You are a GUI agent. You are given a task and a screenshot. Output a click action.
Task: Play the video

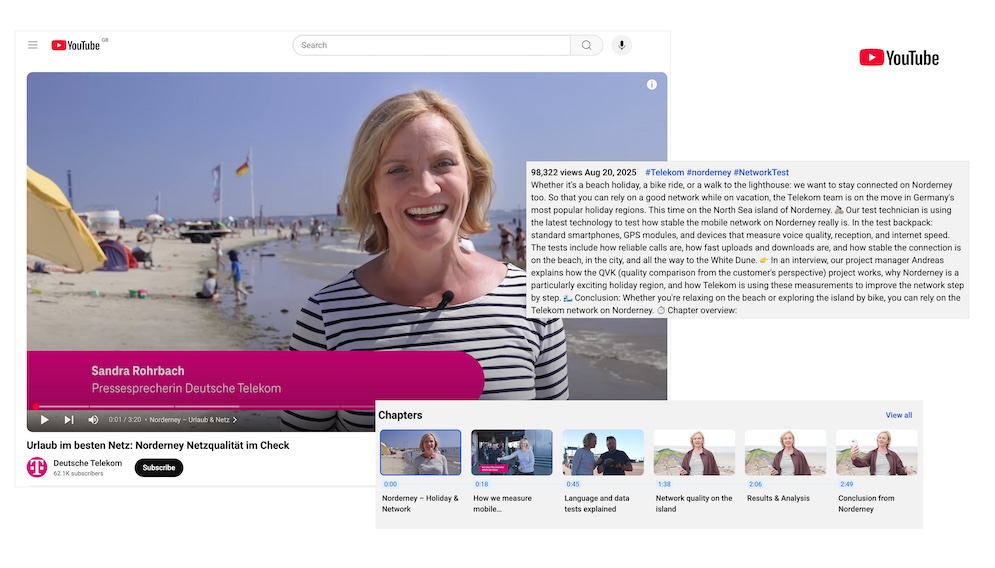(x=44, y=419)
